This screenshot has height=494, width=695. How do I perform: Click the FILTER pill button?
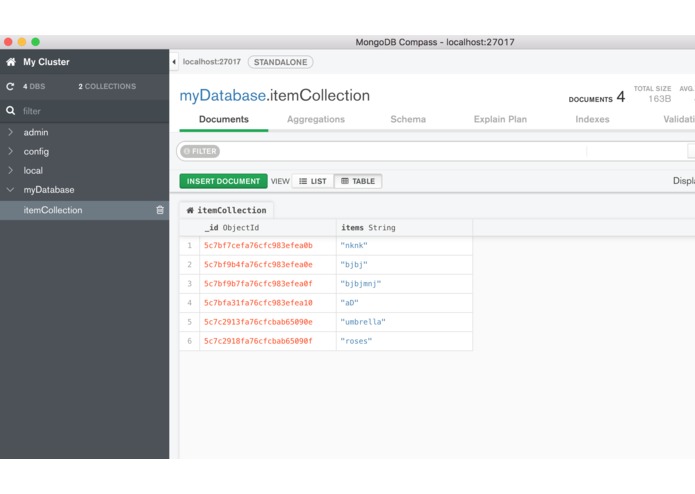coord(200,151)
